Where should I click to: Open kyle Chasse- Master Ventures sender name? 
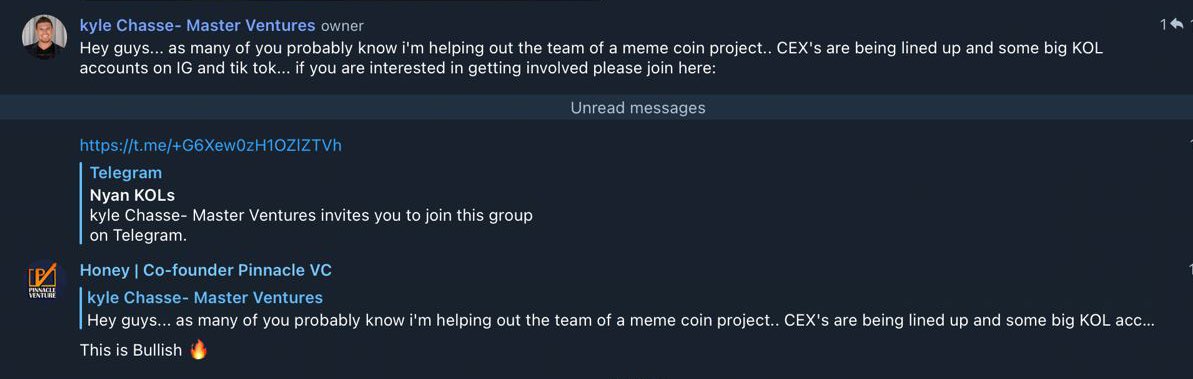pos(197,25)
